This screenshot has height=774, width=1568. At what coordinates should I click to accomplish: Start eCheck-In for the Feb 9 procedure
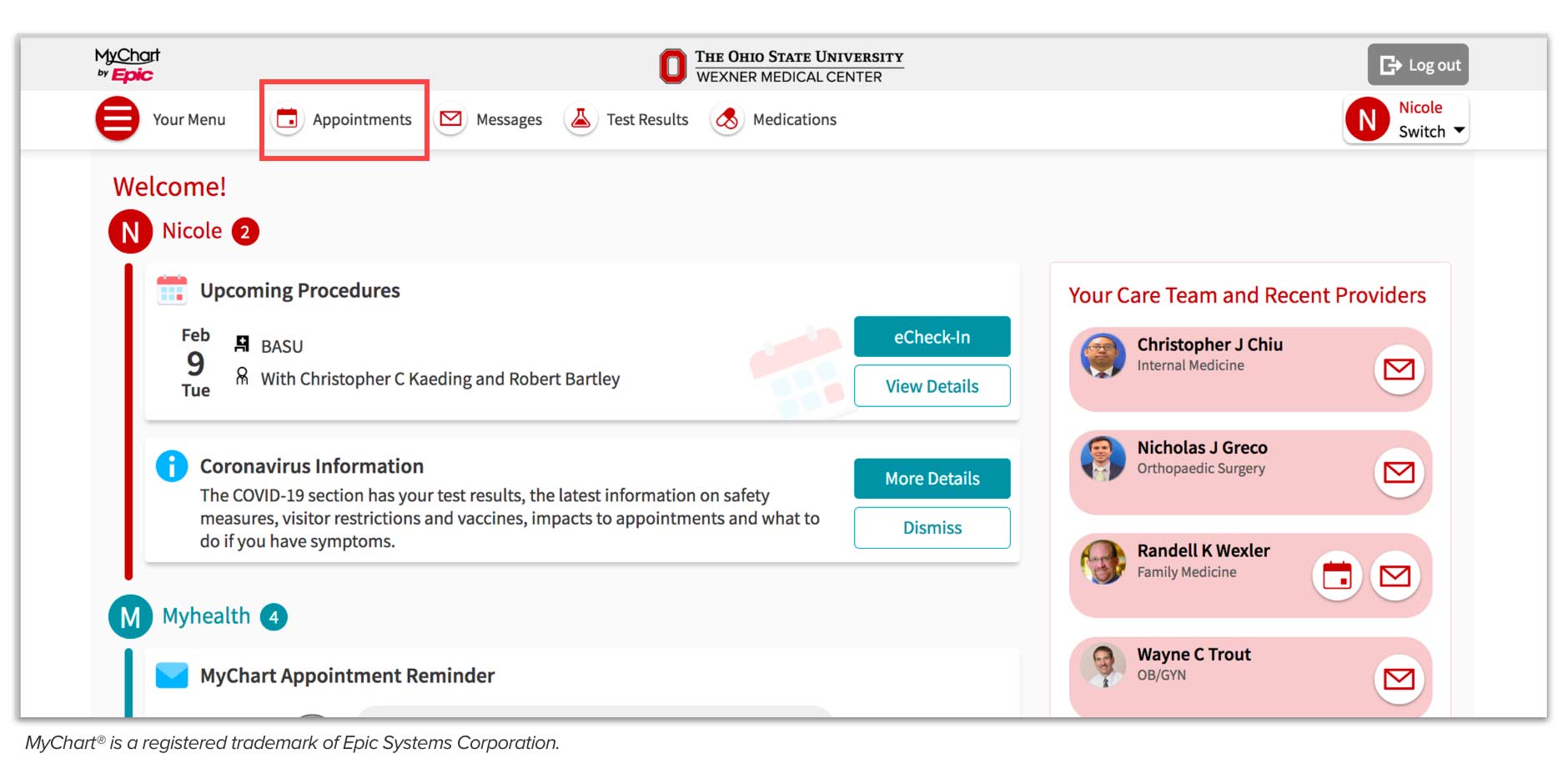[932, 337]
